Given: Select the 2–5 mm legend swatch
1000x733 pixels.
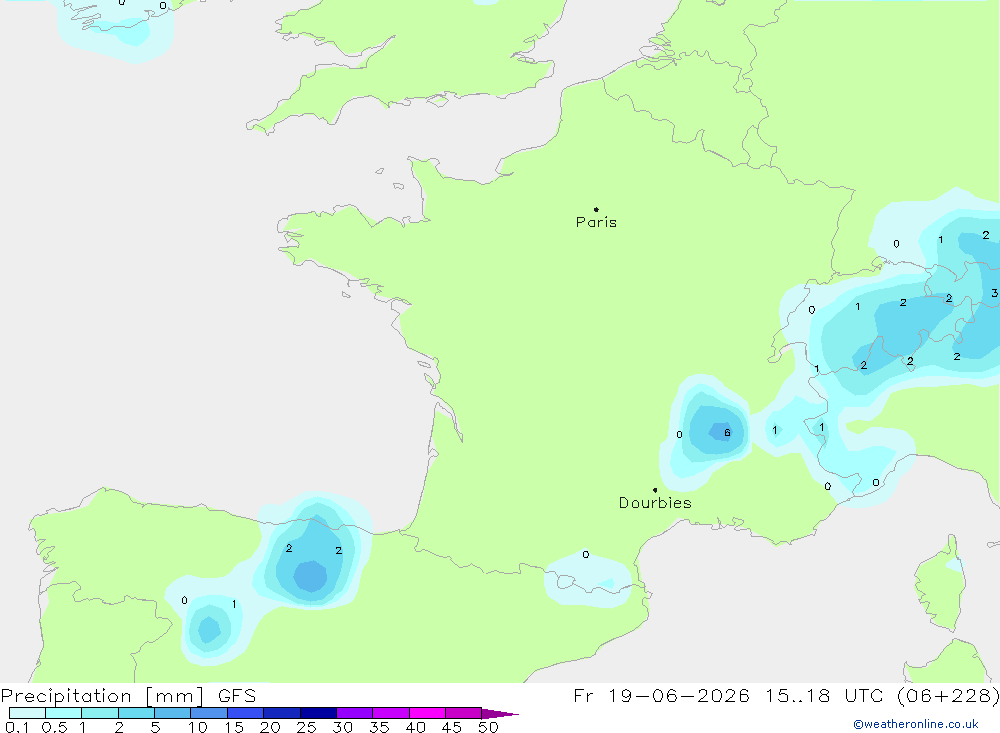Looking at the screenshot, I should click(136, 713).
